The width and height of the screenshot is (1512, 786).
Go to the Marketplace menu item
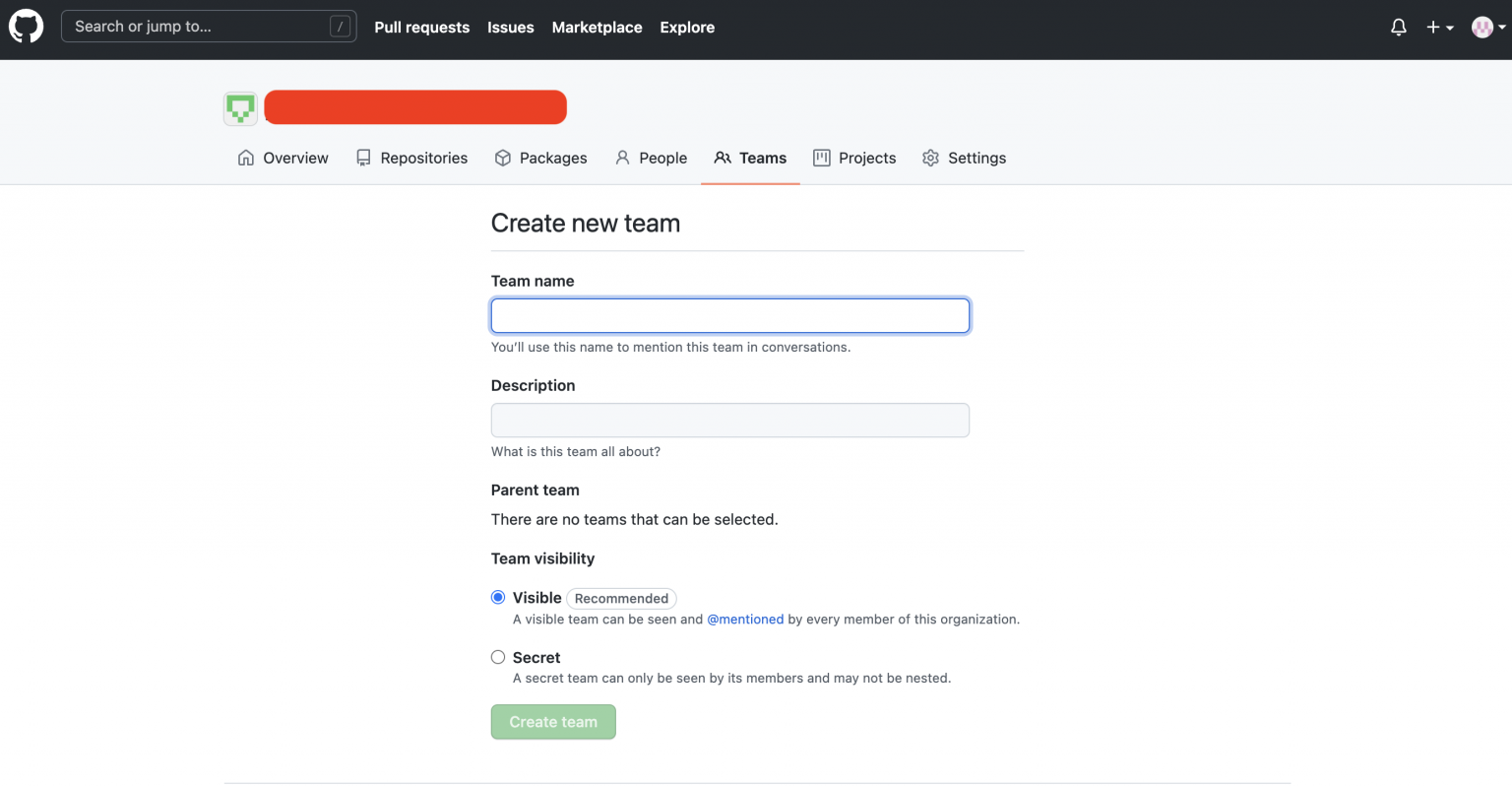[x=597, y=27]
